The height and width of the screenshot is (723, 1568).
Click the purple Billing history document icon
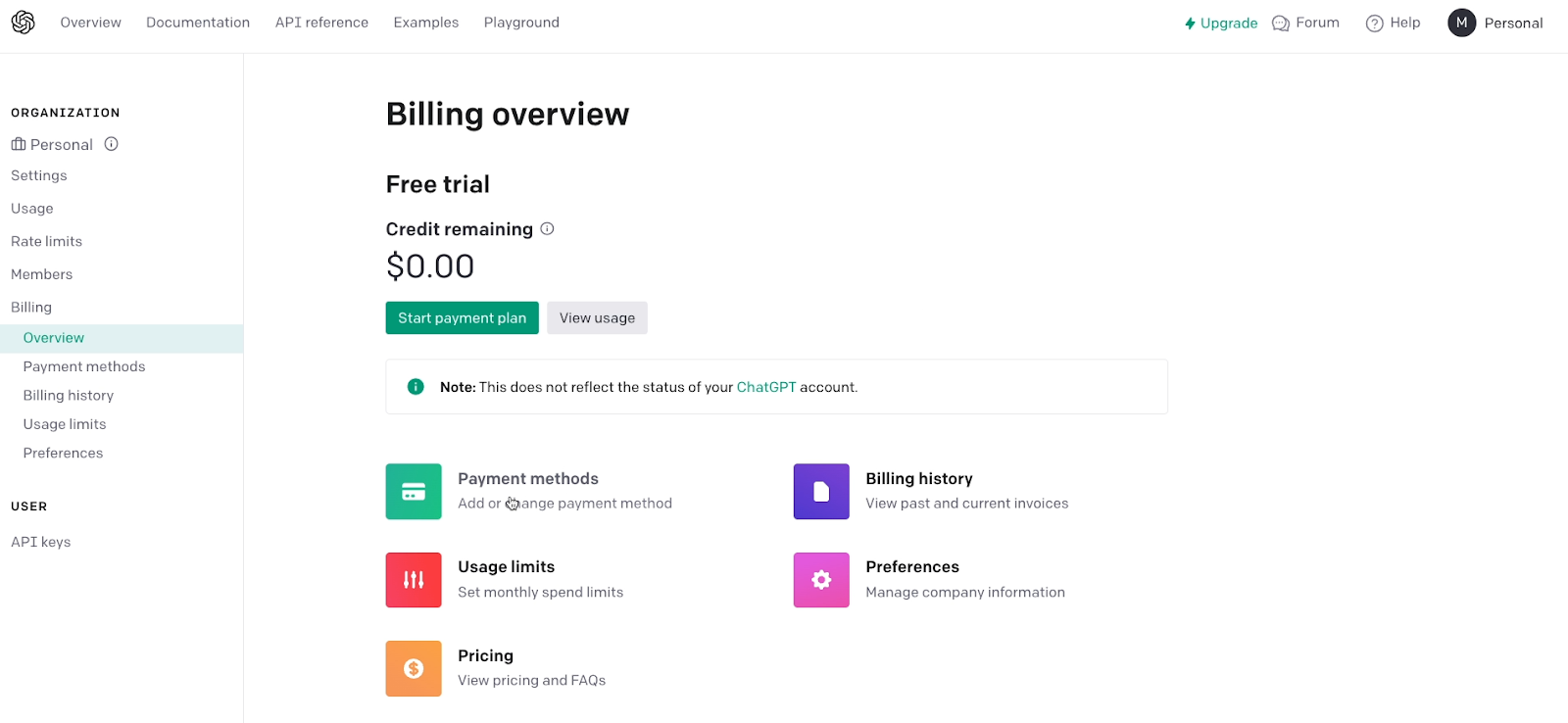pos(821,492)
